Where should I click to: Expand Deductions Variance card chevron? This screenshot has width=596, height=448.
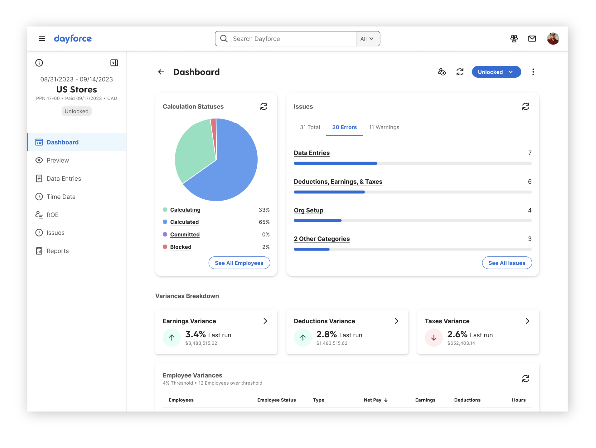click(x=396, y=321)
